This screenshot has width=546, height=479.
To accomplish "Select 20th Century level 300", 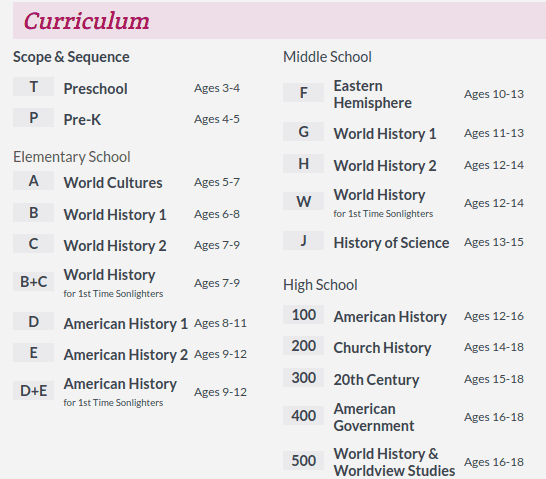I will click(376, 380).
